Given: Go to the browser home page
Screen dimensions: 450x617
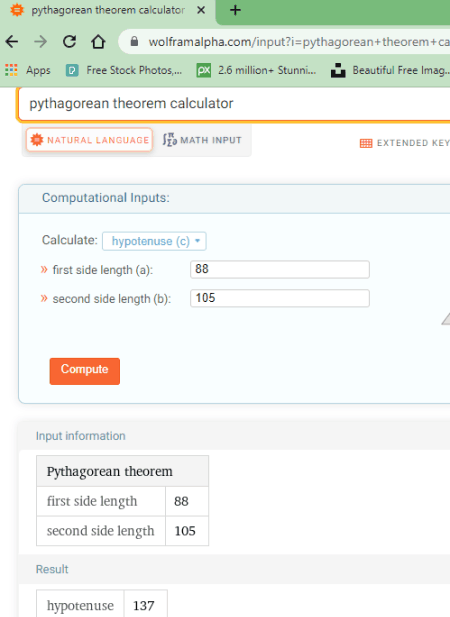Looking at the screenshot, I should pos(98,41).
